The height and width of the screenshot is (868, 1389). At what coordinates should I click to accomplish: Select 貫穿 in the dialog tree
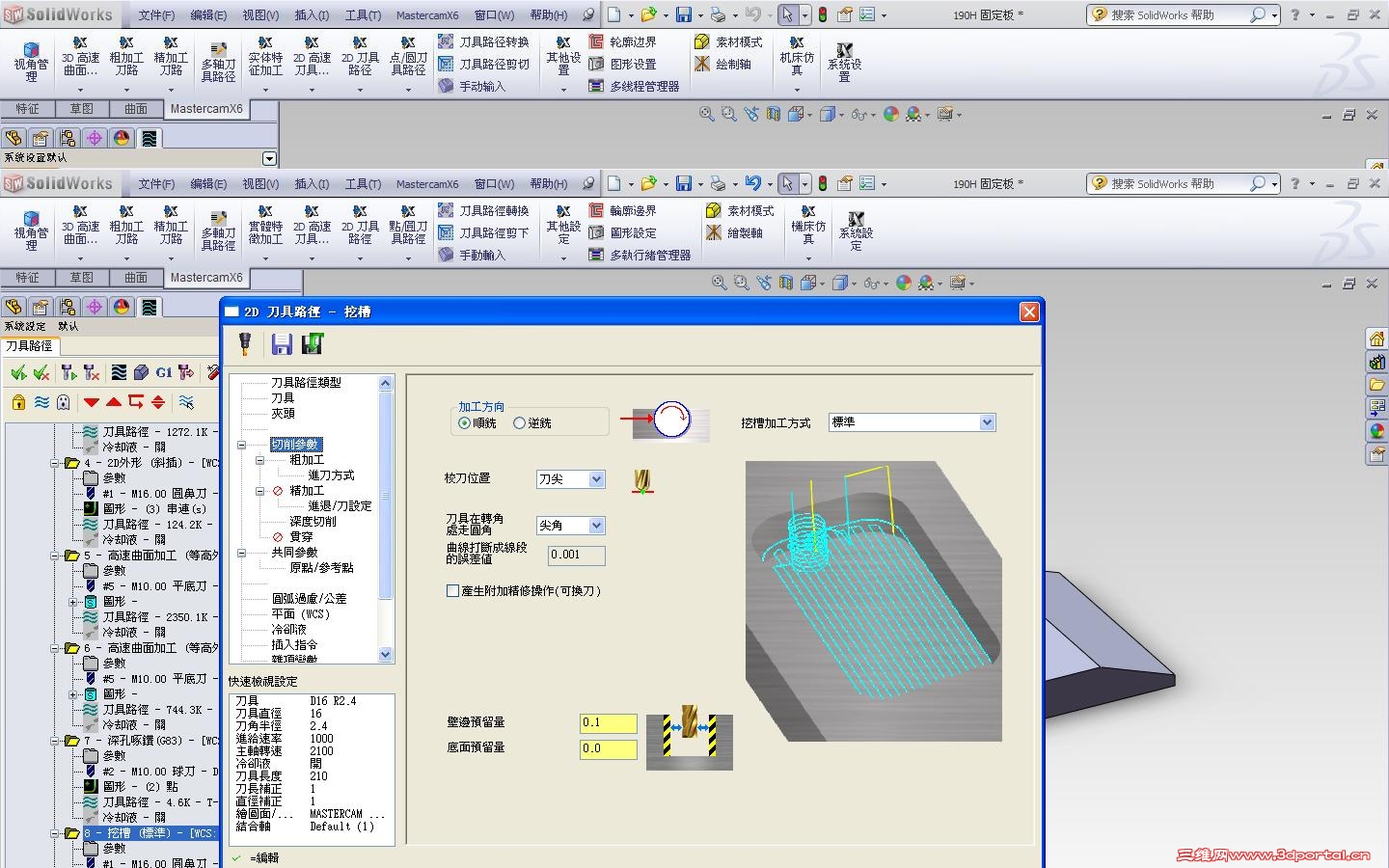301,537
